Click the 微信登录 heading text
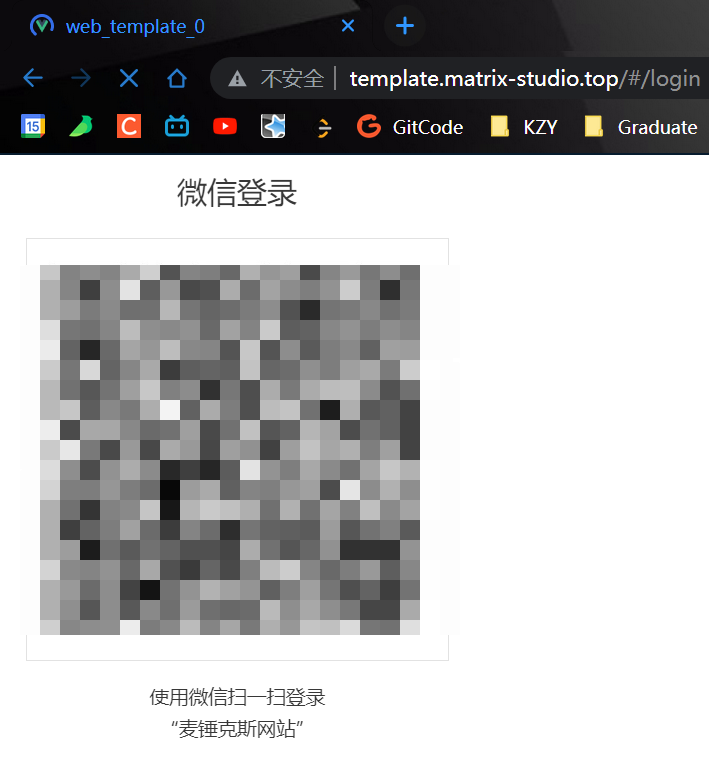The height and width of the screenshot is (776, 709). (x=237, y=193)
